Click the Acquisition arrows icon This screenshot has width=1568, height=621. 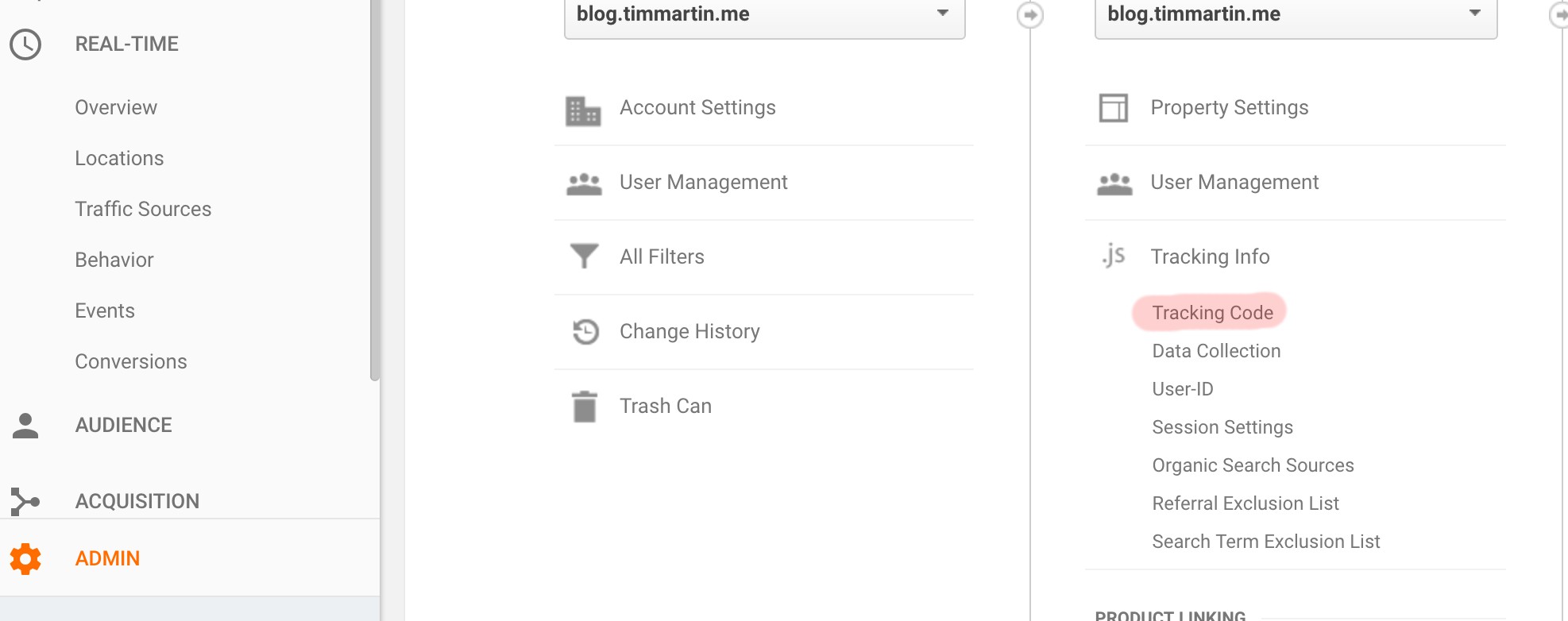click(25, 501)
